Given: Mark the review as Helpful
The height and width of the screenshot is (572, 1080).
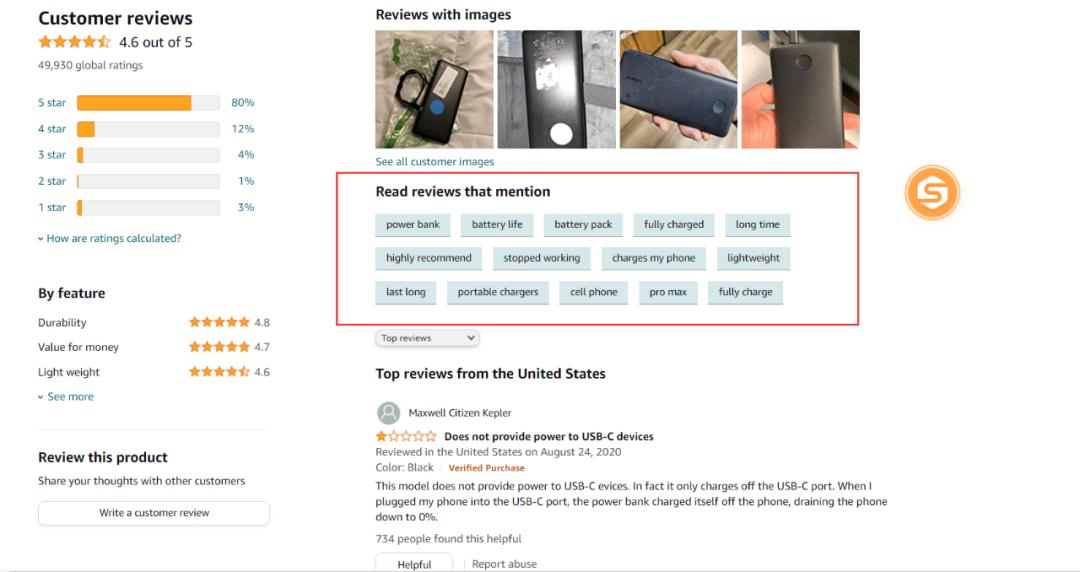Looking at the screenshot, I should pyautogui.click(x=414, y=564).
